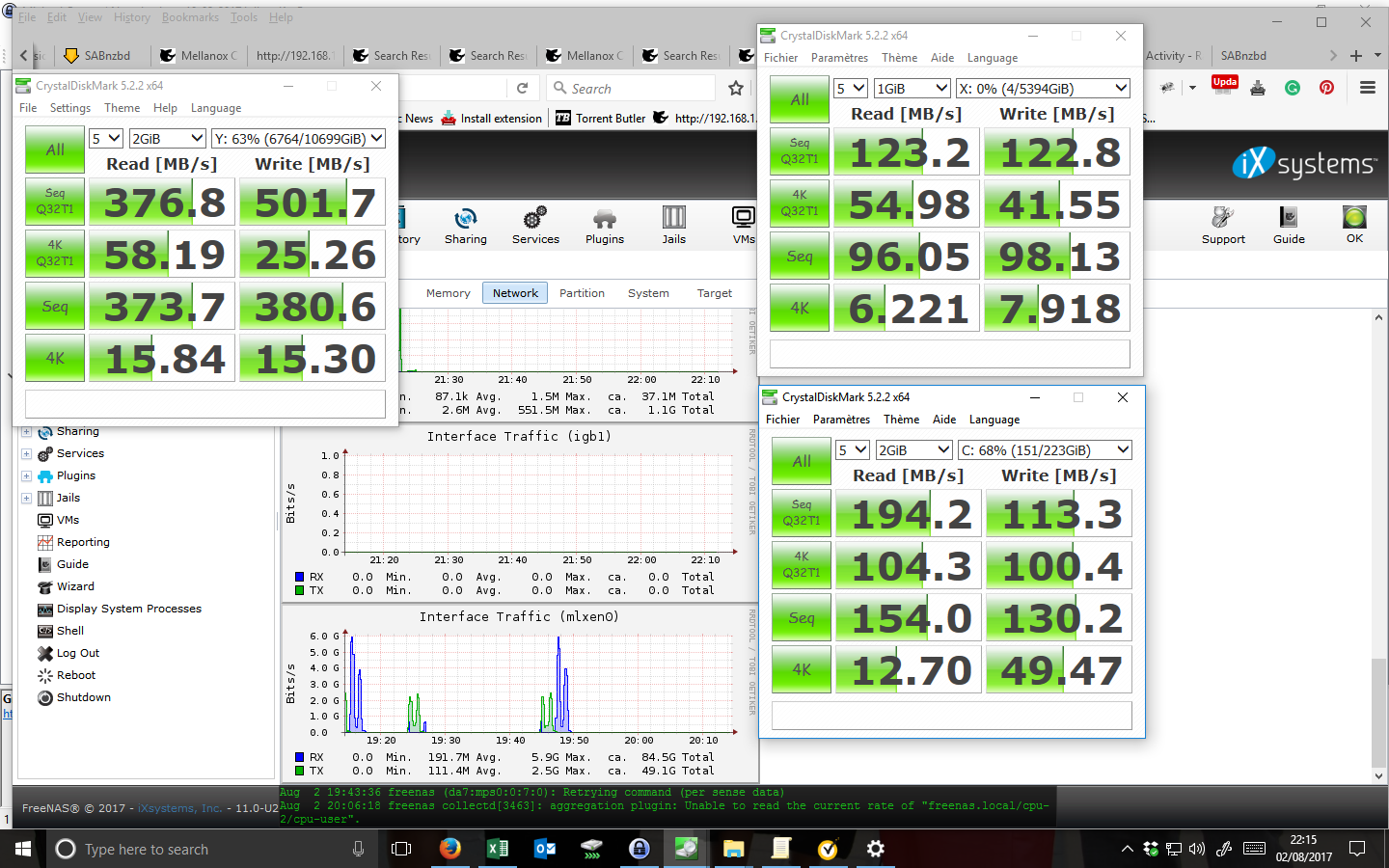This screenshot has width=1389, height=868.
Task: Open the 1GiB test size dropdown
Action: [x=912, y=89]
